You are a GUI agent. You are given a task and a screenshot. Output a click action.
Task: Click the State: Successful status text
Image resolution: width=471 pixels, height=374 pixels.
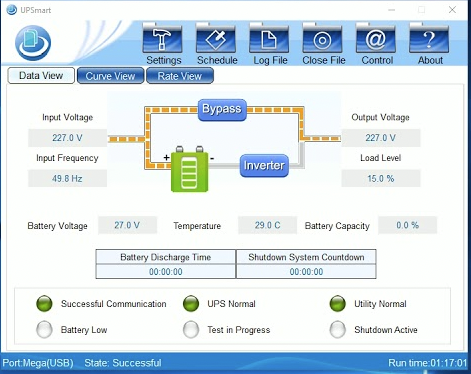[123, 363]
